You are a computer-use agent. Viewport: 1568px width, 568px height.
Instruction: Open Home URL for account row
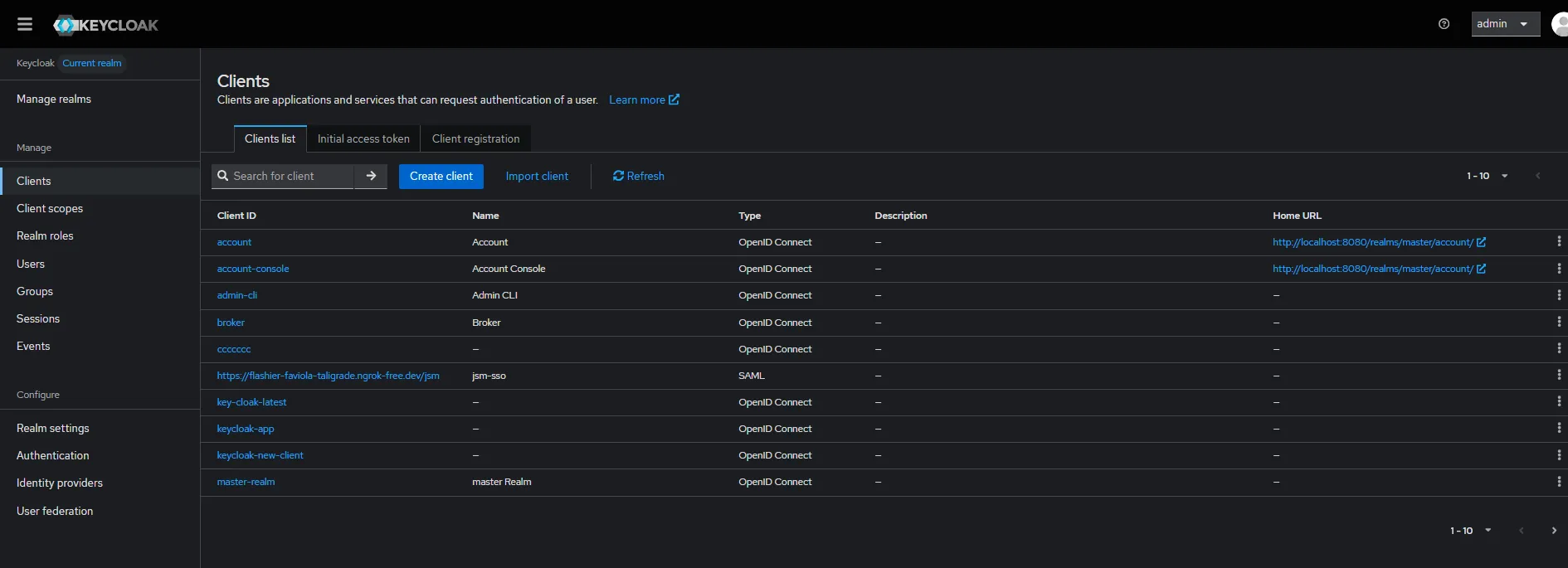pyautogui.click(x=1379, y=242)
